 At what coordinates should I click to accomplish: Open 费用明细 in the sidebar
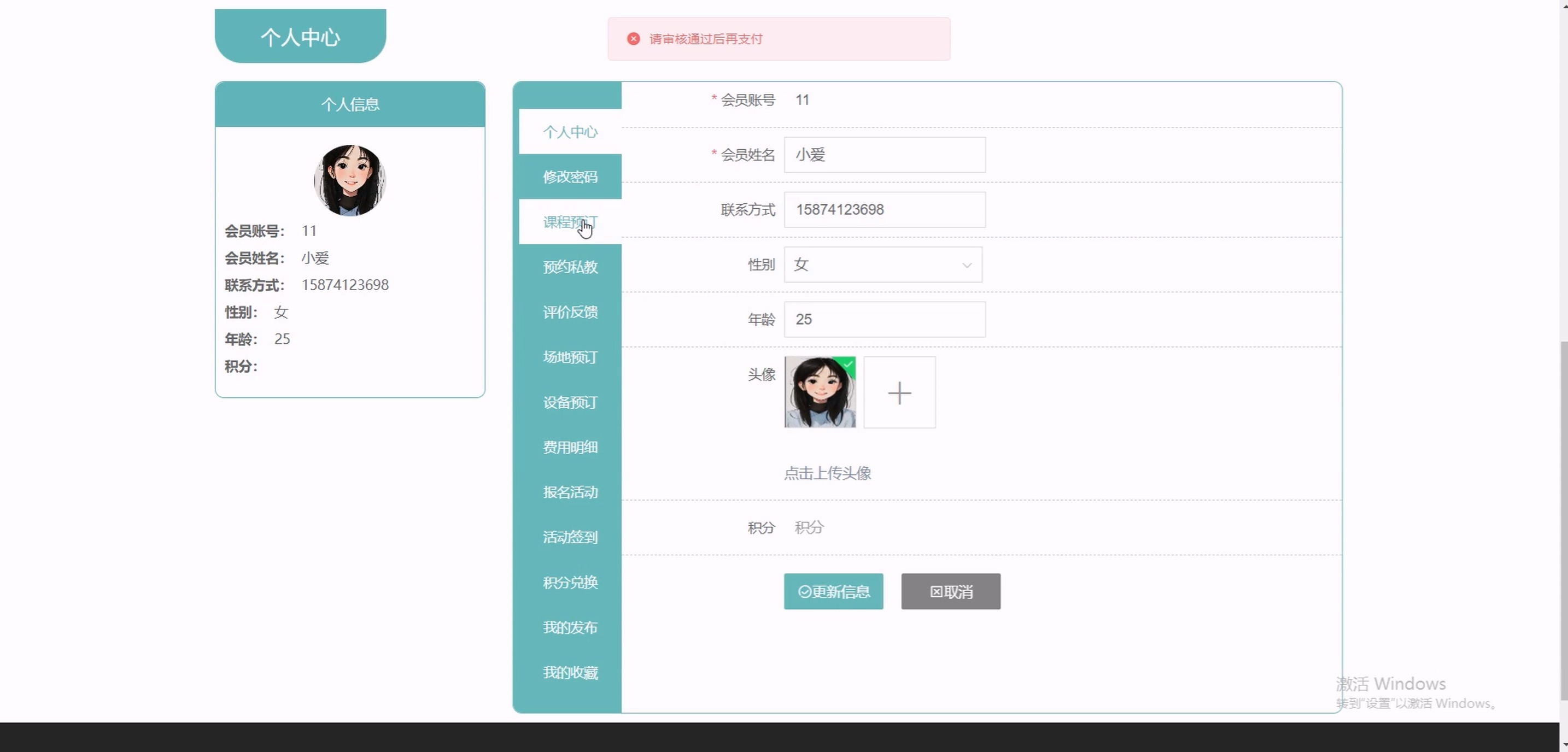pos(570,447)
